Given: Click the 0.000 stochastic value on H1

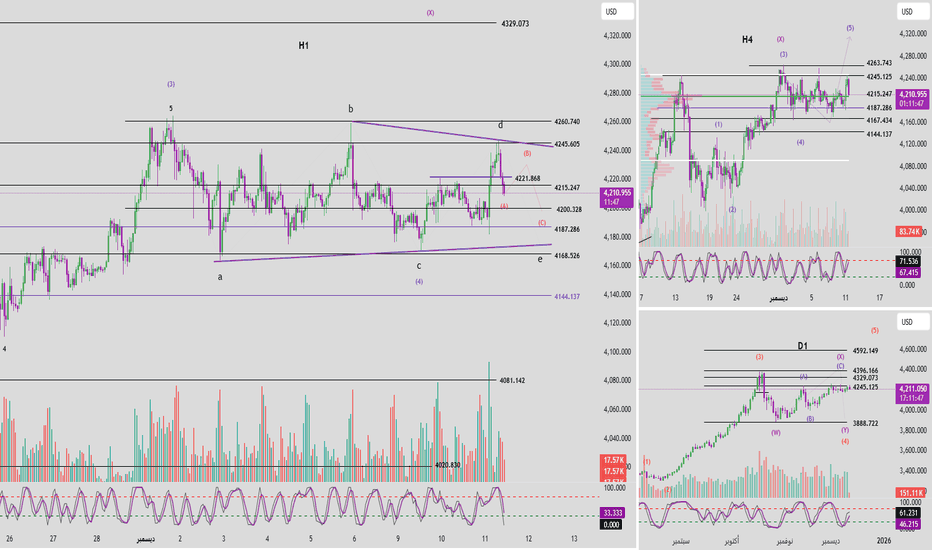Looking at the screenshot, I should [x=612, y=524].
